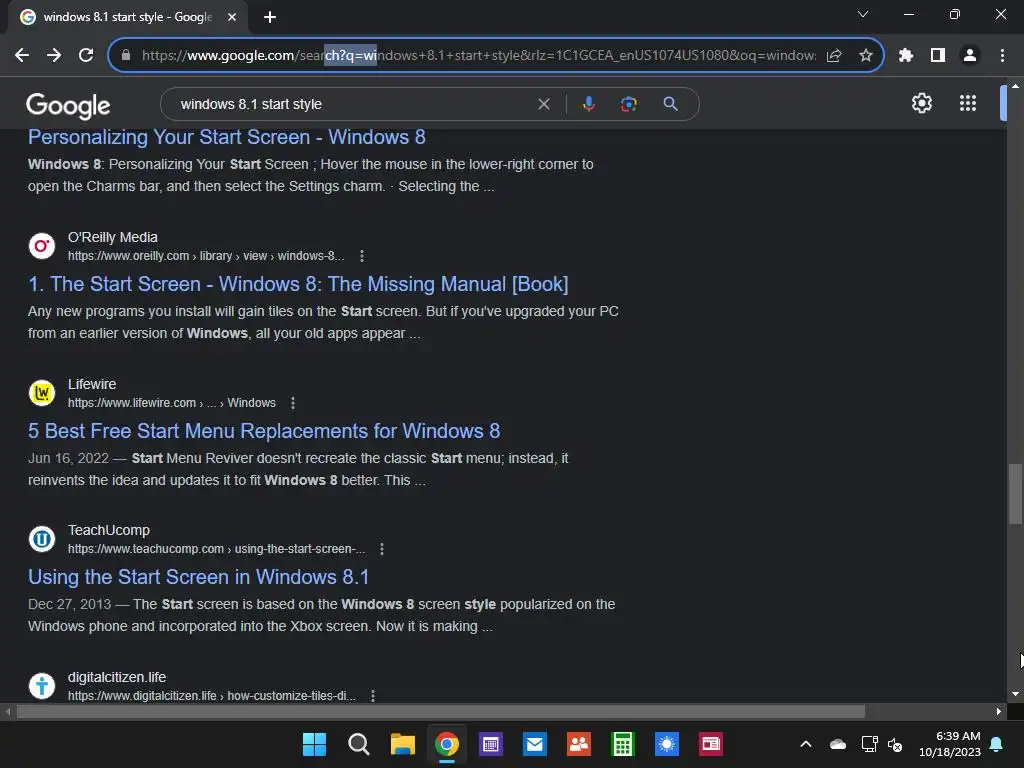Reload the current page
Screen dimensions: 1024x768
86,56
